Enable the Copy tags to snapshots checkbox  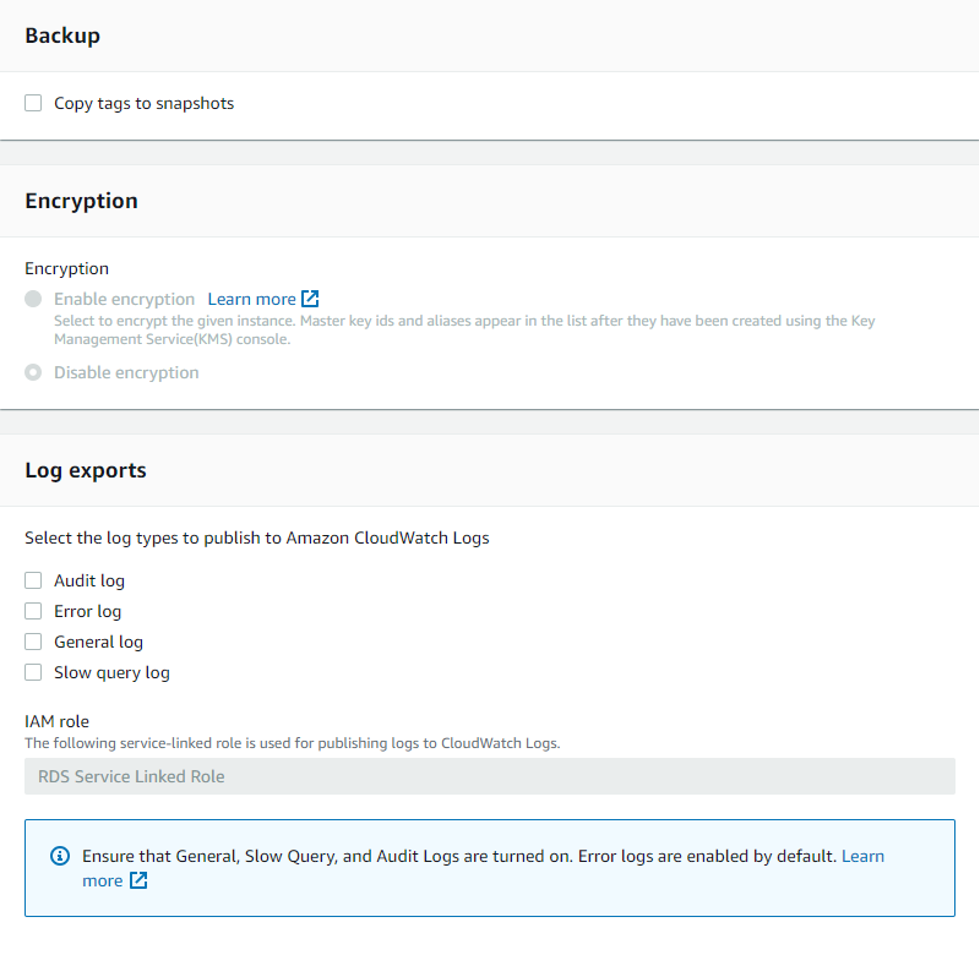pos(33,103)
